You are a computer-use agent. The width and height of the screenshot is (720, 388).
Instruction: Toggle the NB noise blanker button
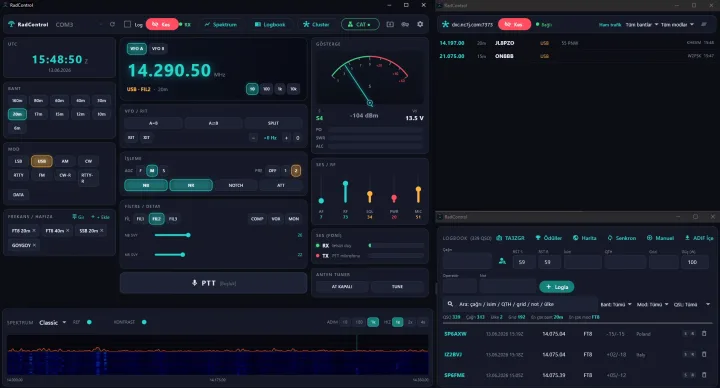click(146, 185)
